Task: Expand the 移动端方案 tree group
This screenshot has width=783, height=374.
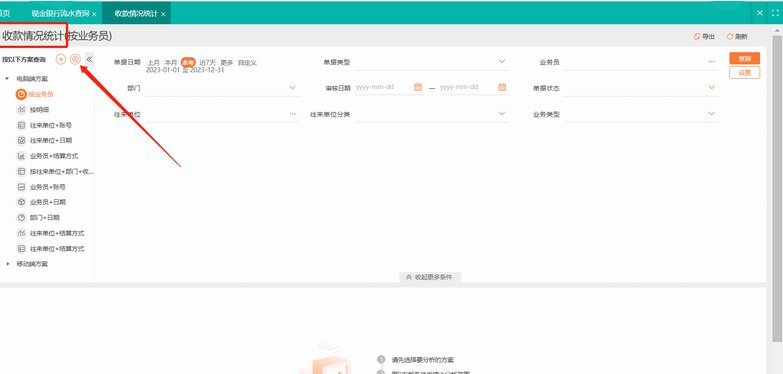Action: click(x=7, y=264)
